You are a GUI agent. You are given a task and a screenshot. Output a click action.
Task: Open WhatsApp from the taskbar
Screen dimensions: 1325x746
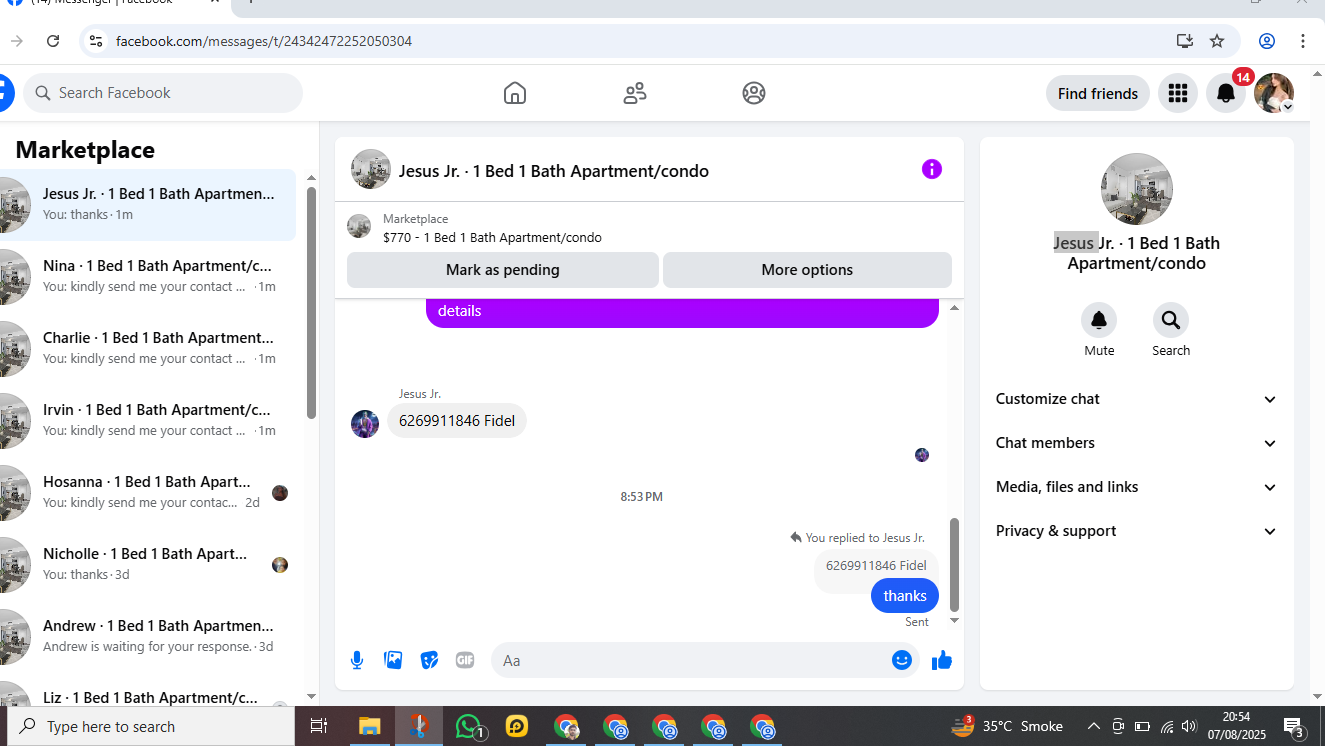click(469, 727)
